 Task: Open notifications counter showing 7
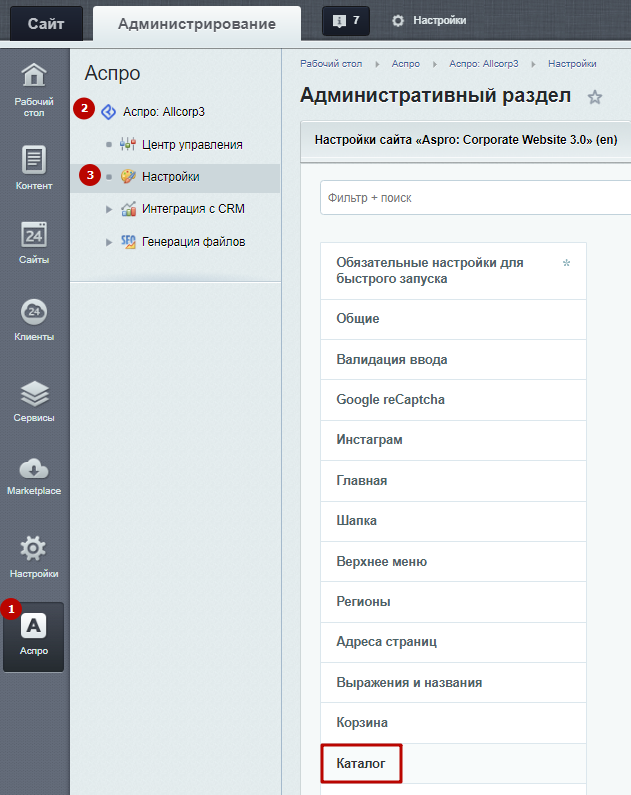[x=346, y=21]
